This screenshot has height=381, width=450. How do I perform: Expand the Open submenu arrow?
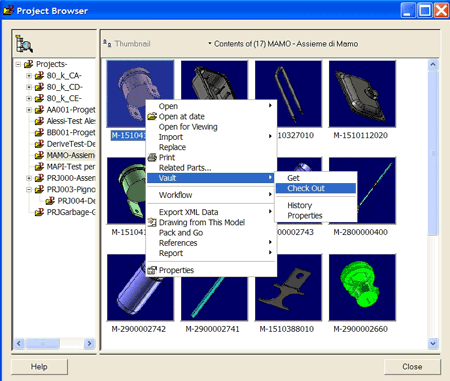pos(270,106)
